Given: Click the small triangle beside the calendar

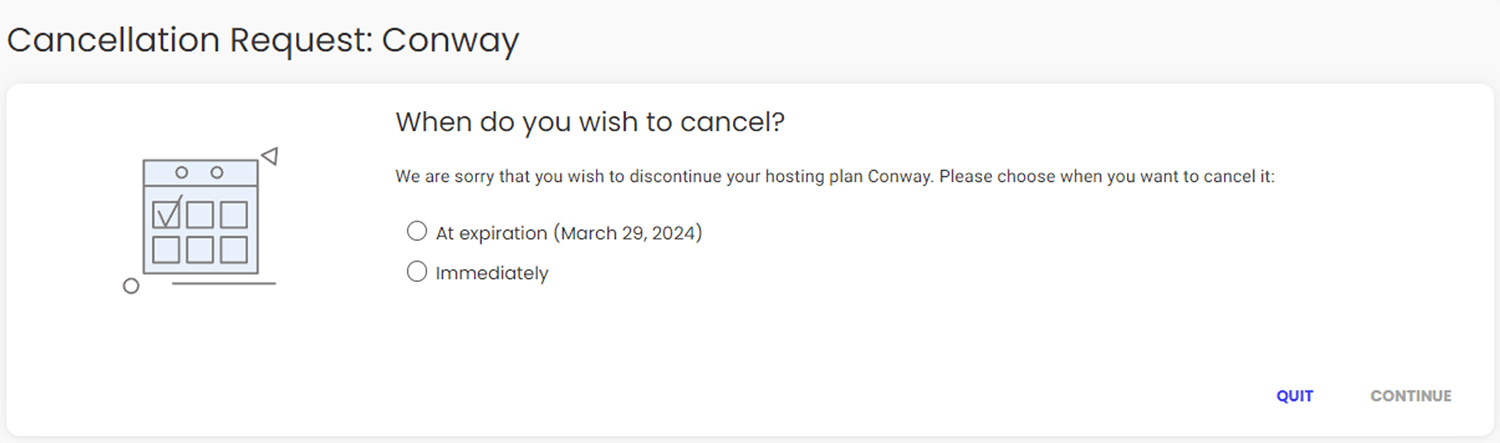Looking at the screenshot, I should (x=269, y=156).
